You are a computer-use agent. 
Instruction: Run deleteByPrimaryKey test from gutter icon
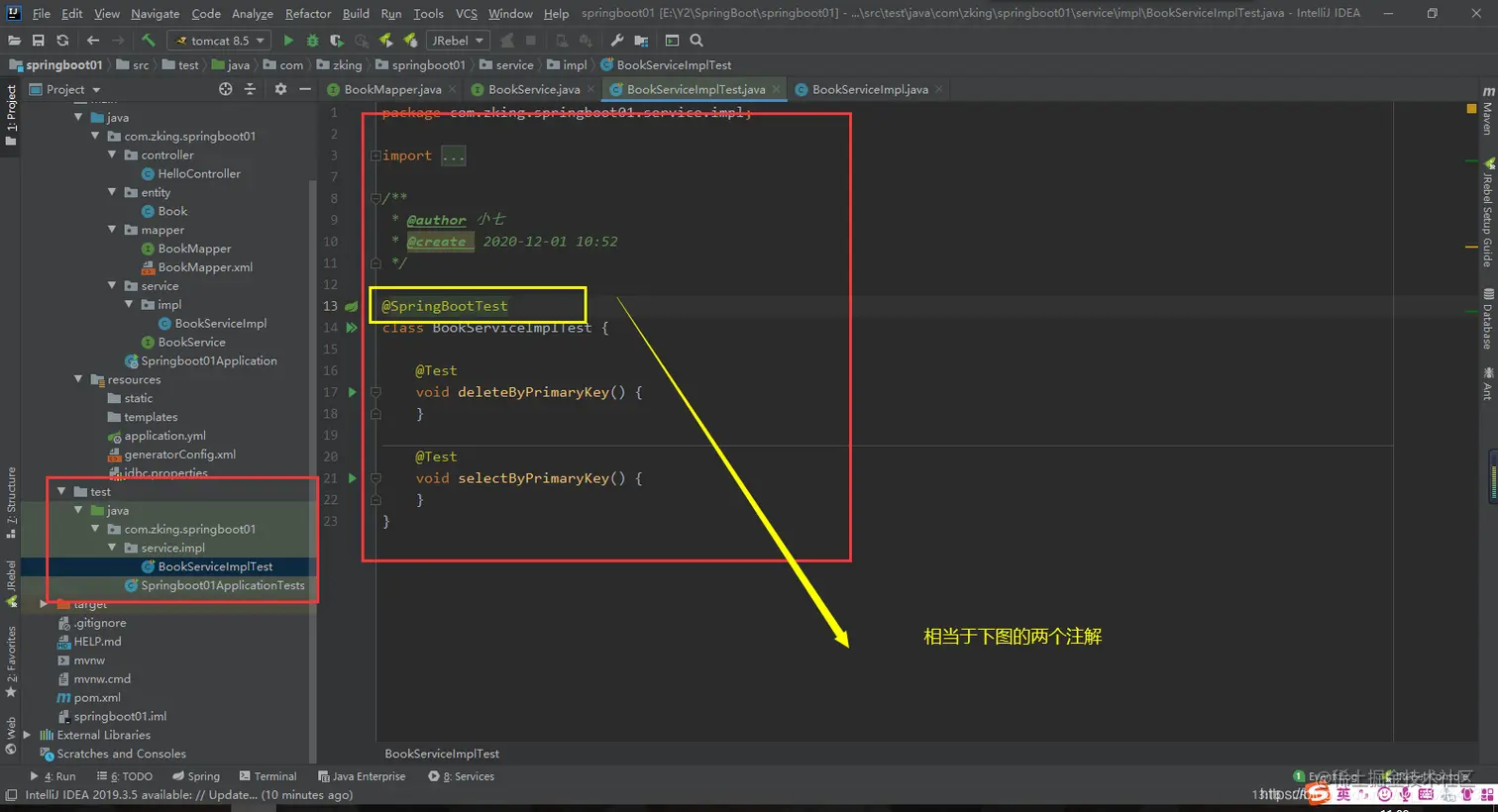352,392
